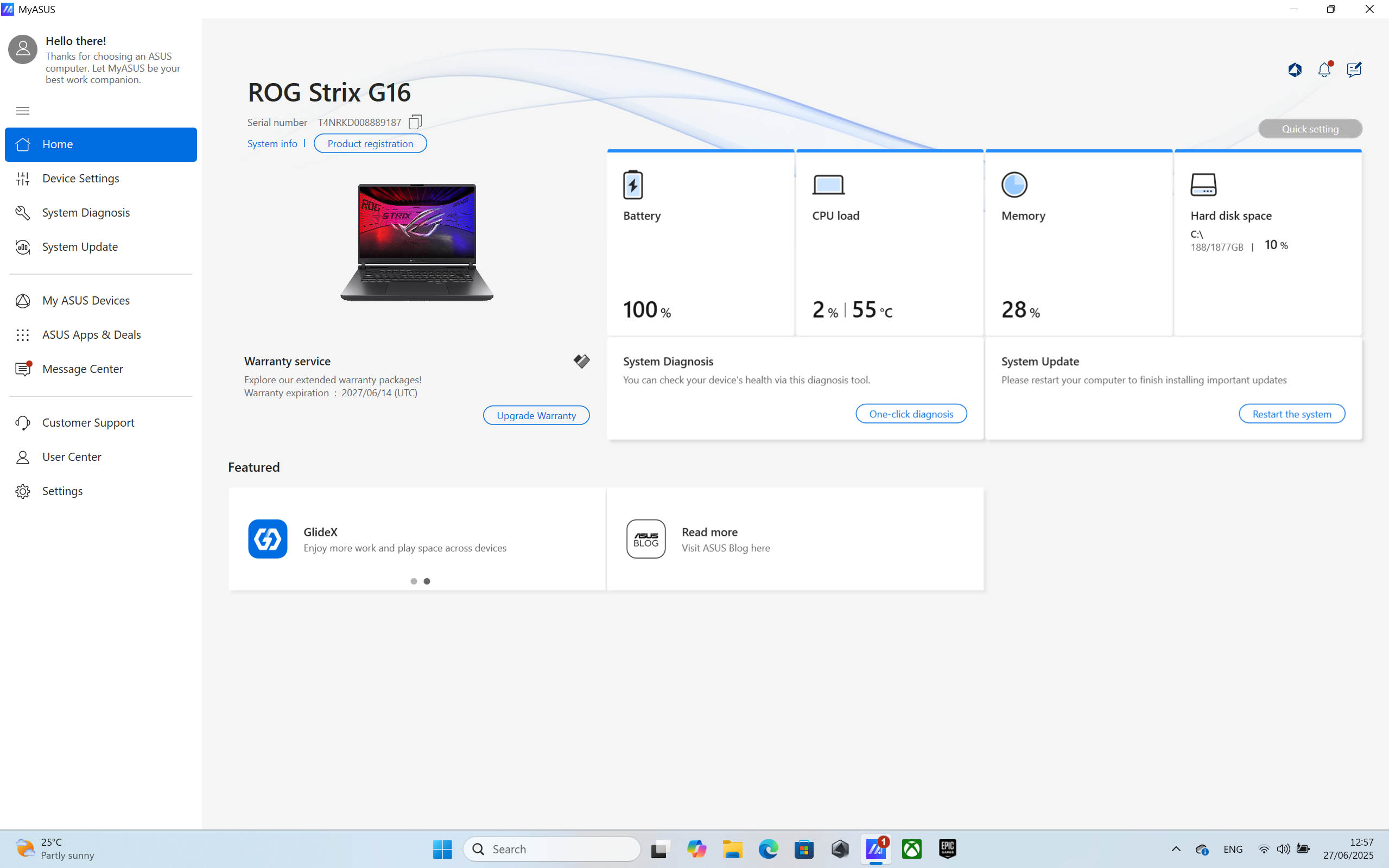Open Message Center in sidebar
The height and width of the screenshot is (868, 1389).
[x=101, y=369]
